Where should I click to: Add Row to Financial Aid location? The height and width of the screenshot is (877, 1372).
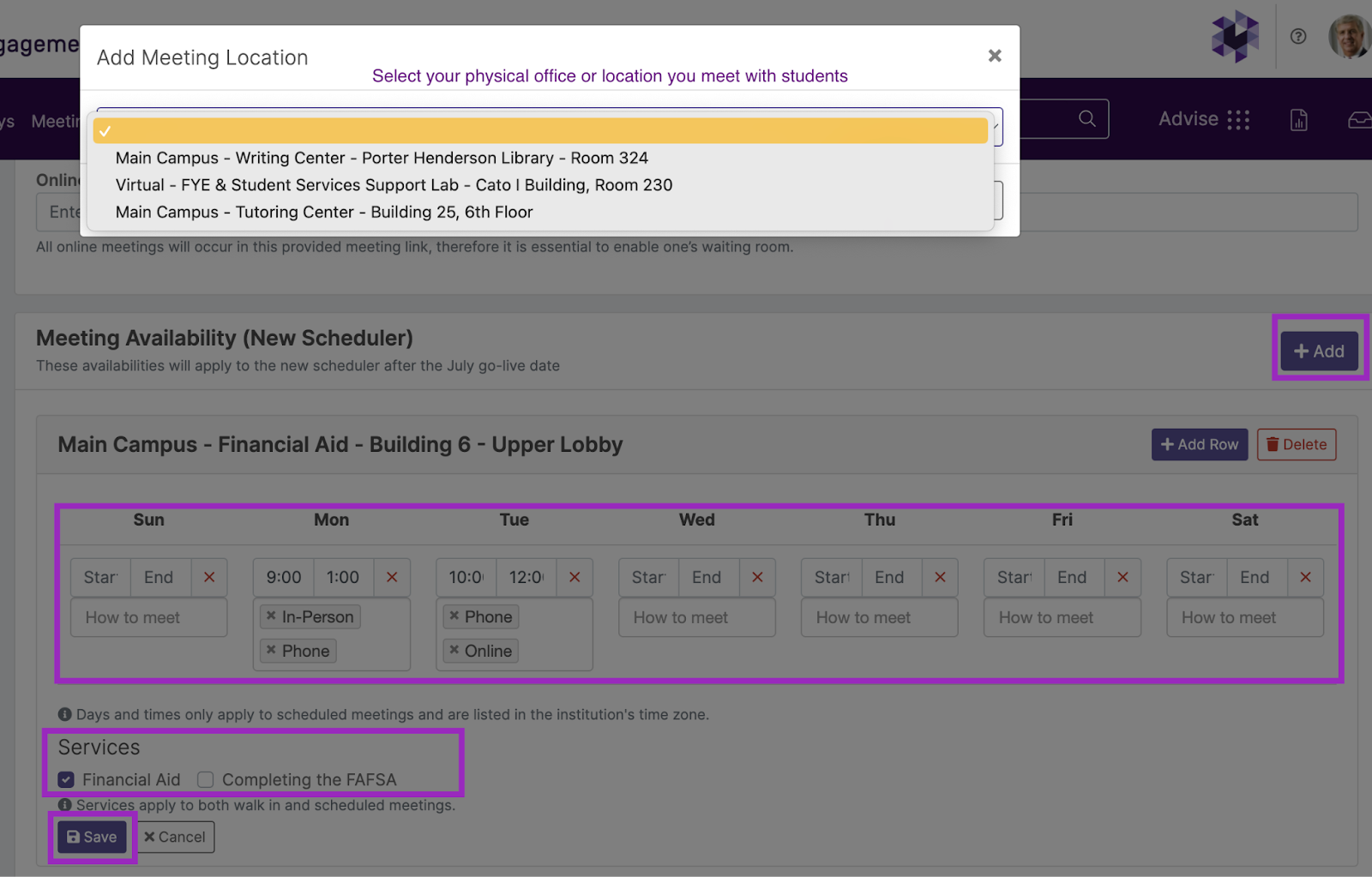(x=1199, y=445)
